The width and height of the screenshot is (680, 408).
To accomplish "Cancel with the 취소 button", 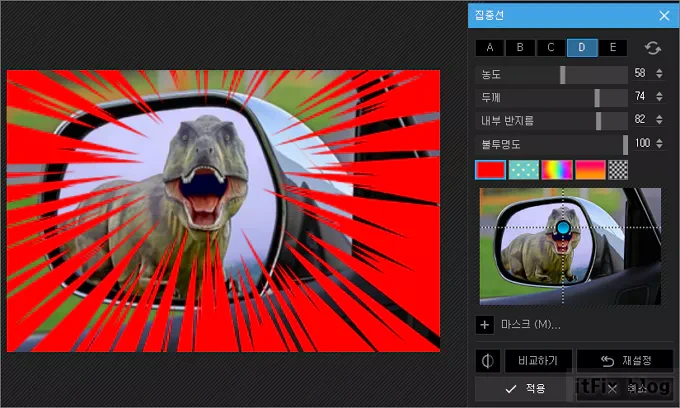I will click(625, 388).
